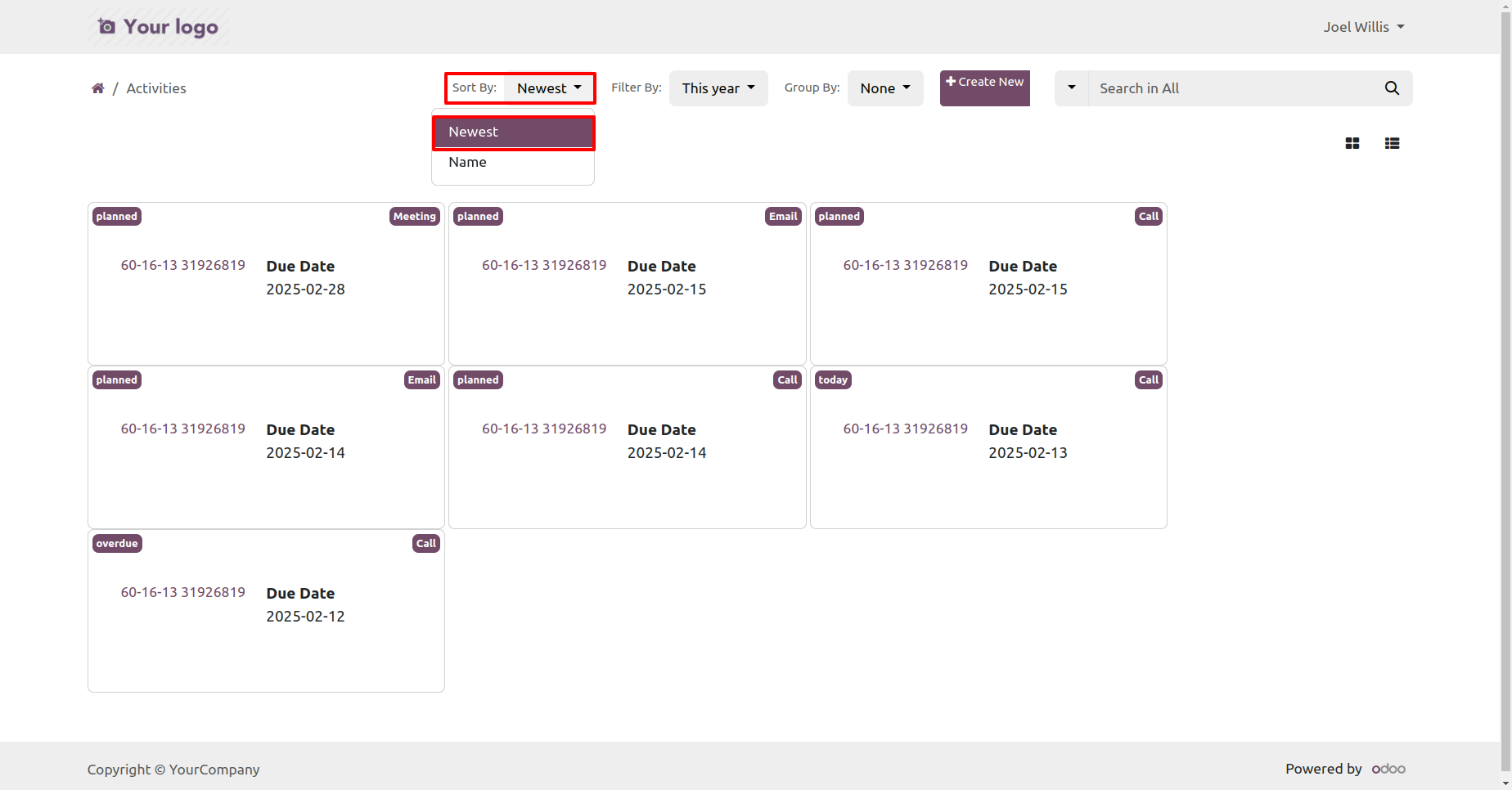Image resolution: width=1512 pixels, height=790 pixels.
Task: Click the Your logo image
Action: pyautogui.click(x=159, y=27)
